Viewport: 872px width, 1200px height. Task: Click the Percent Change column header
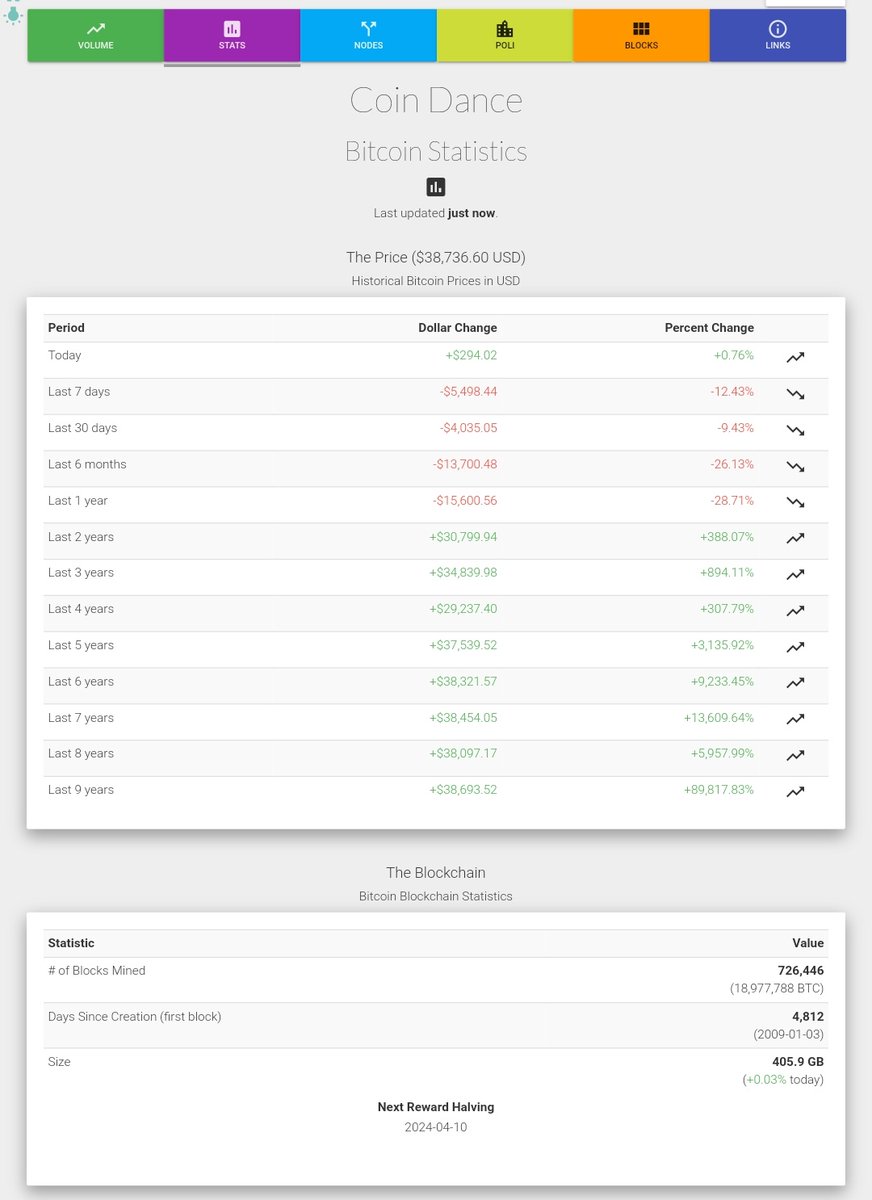click(709, 328)
